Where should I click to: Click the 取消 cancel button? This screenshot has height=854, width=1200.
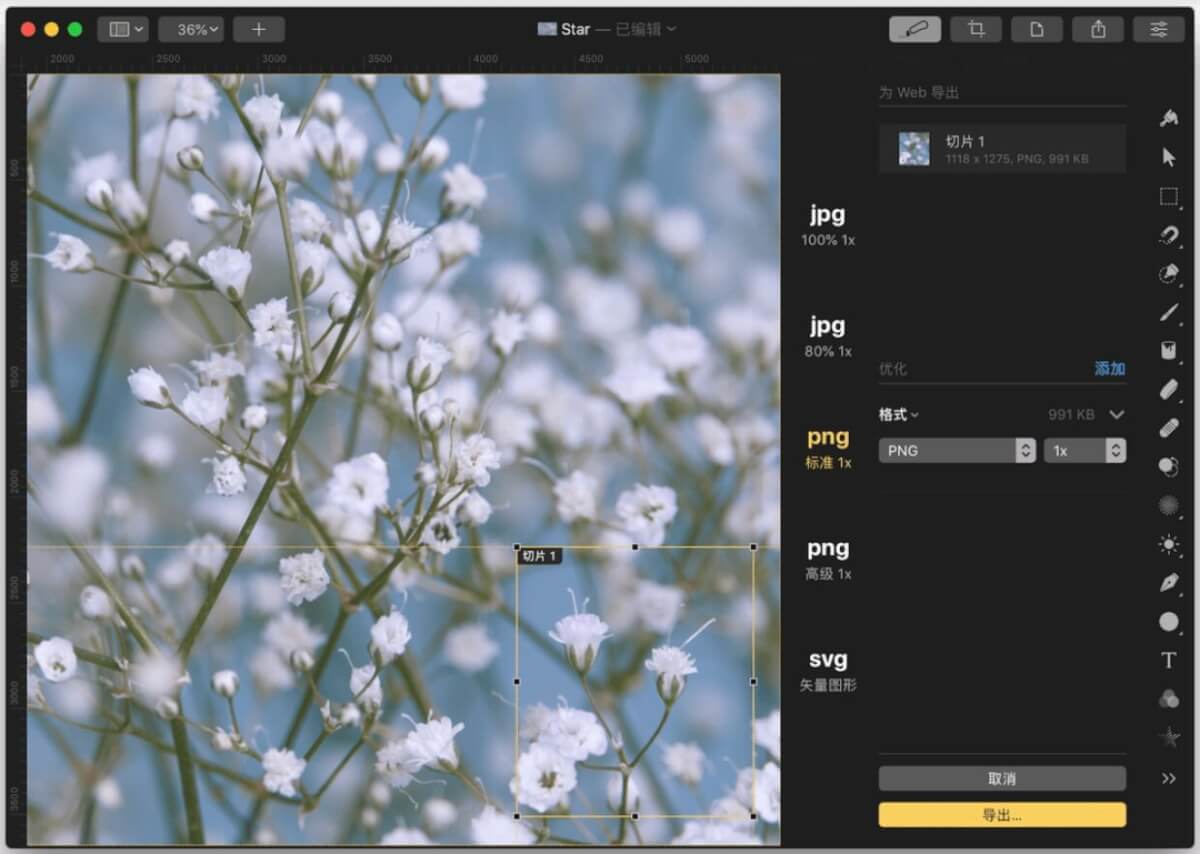pyautogui.click(x=1002, y=778)
